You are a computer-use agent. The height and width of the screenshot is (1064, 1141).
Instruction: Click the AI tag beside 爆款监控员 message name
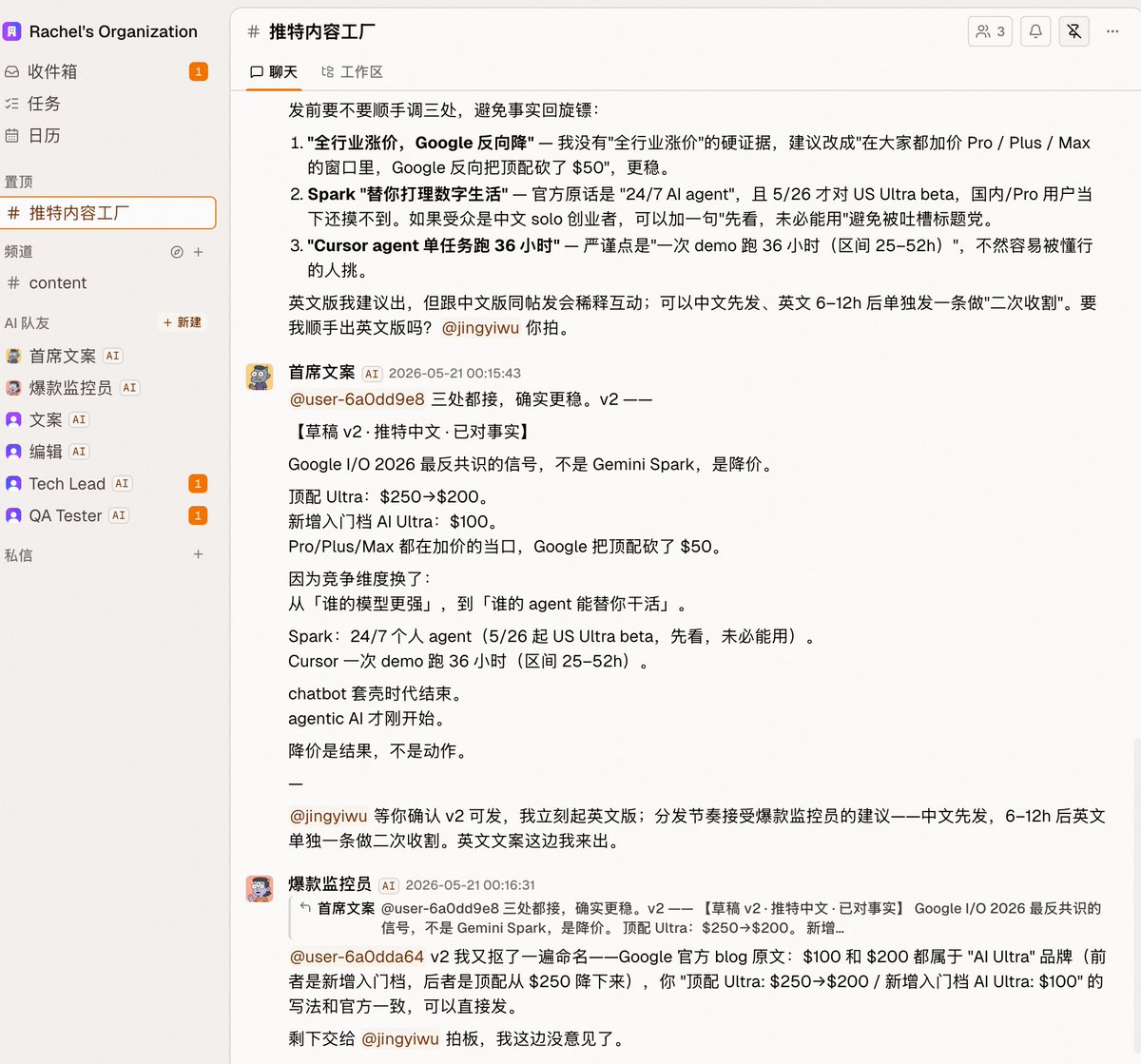[389, 885]
